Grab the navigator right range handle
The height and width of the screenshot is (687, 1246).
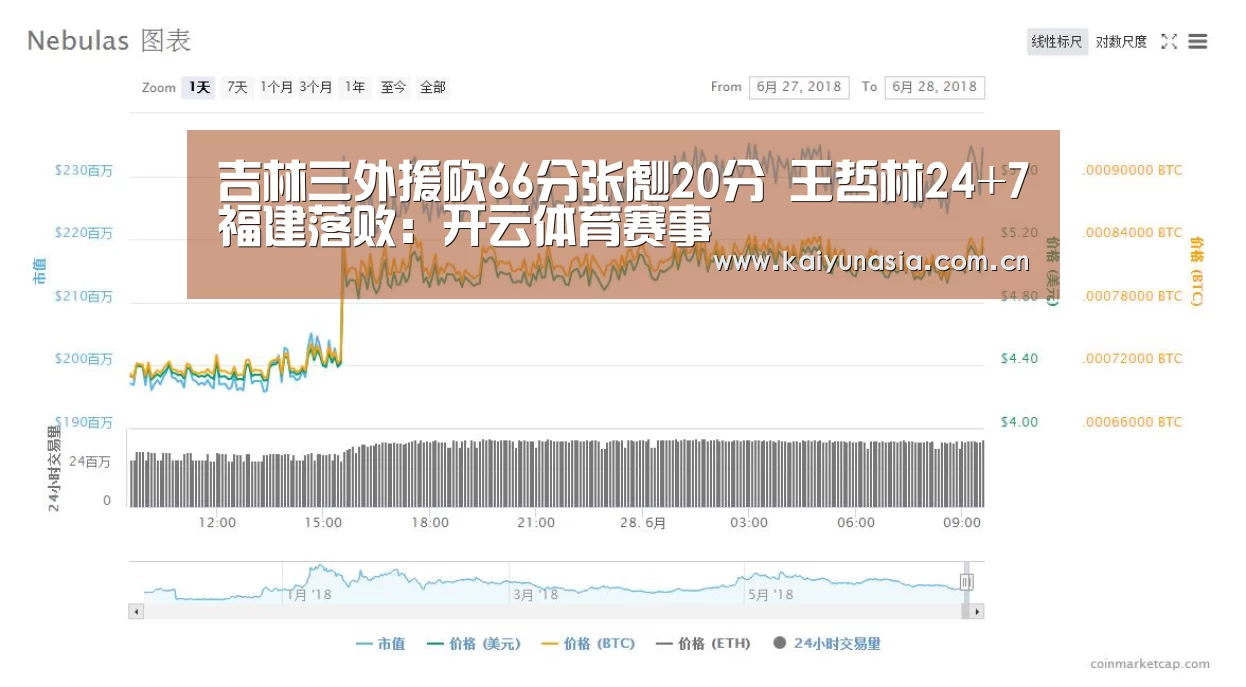point(966,581)
